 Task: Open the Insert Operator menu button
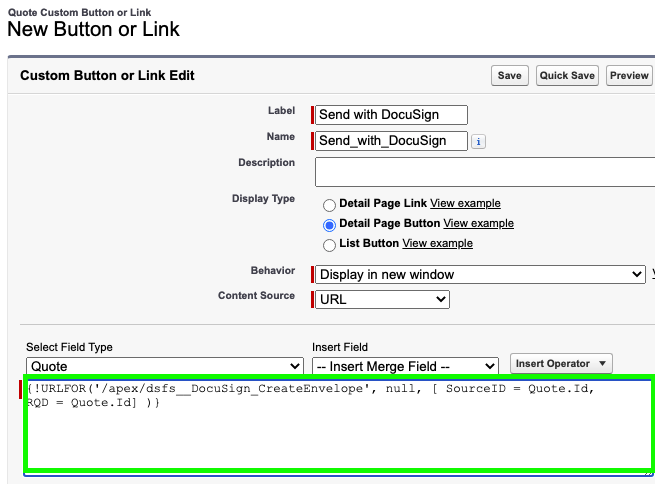tap(561, 364)
